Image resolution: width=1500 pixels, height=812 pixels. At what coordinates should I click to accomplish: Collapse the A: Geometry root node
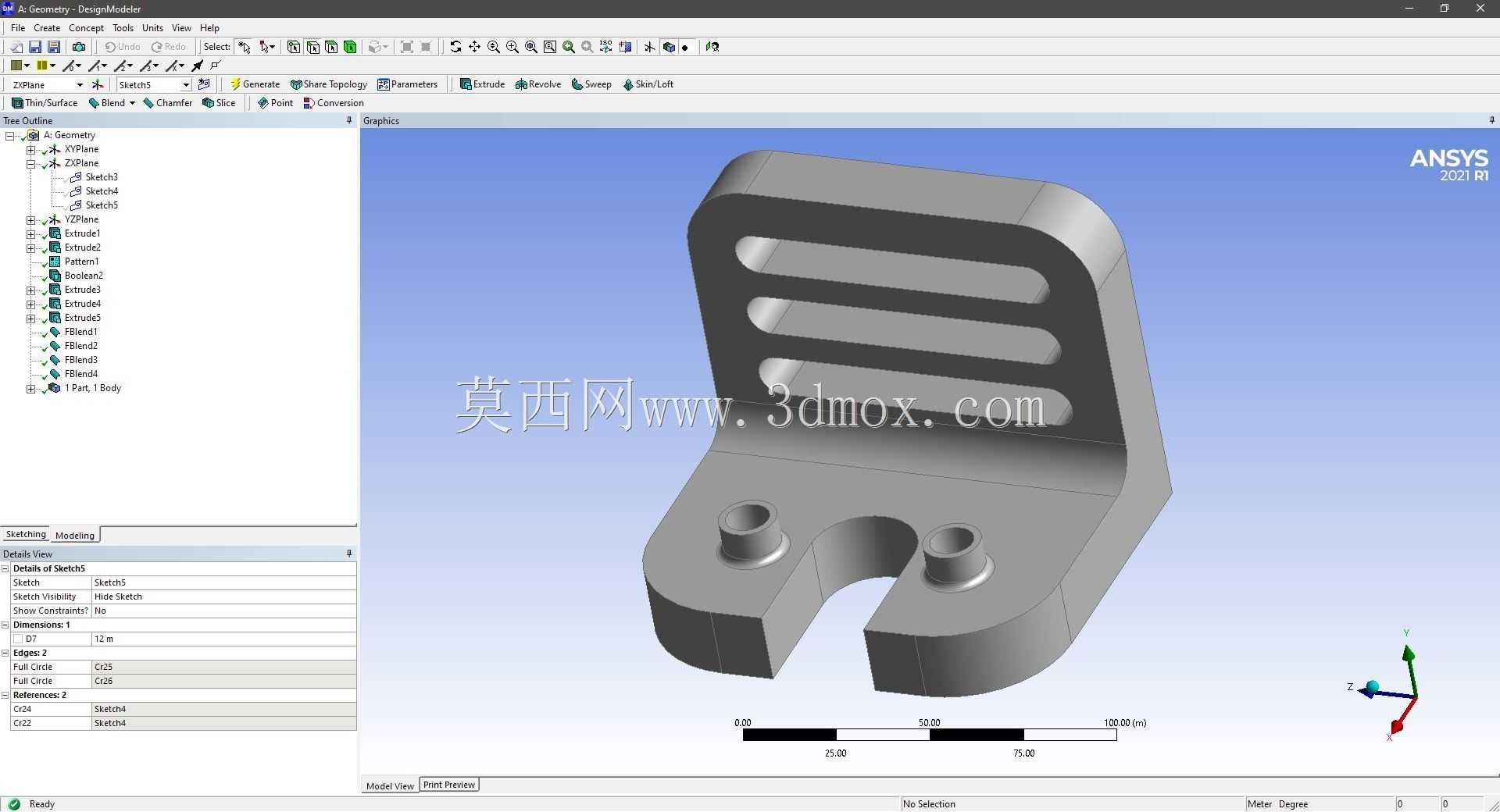(x=10, y=135)
